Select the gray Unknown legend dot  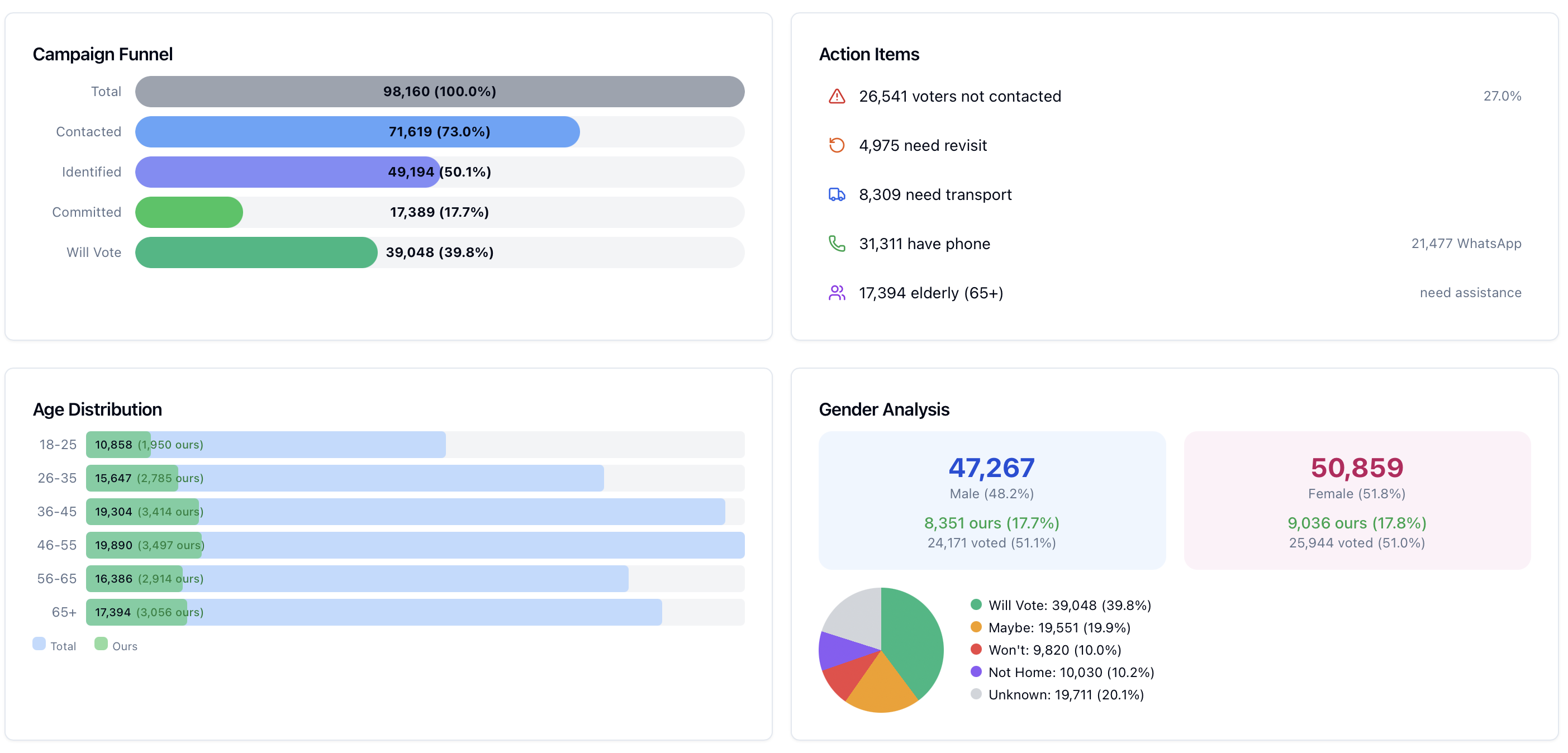(x=976, y=694)
